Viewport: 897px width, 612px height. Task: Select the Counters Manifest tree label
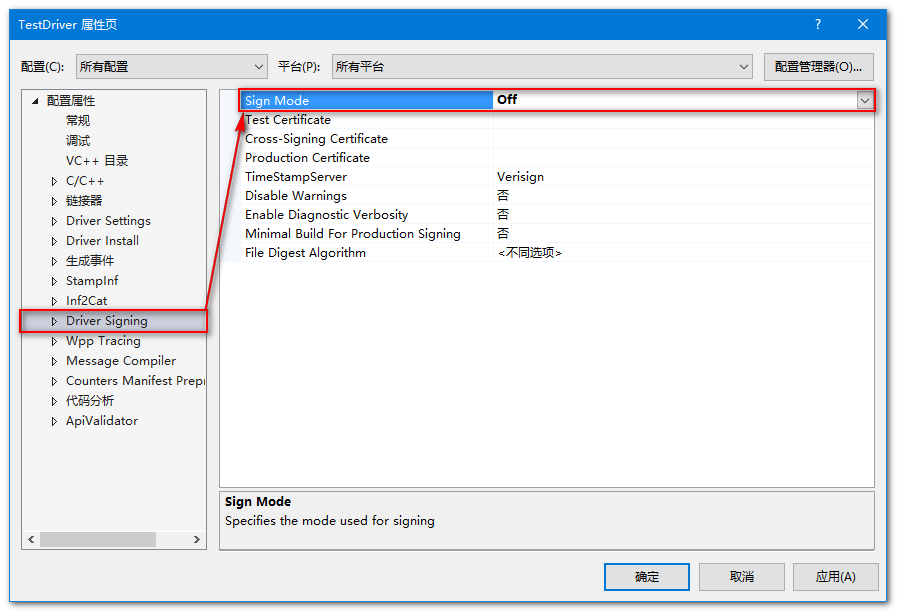135,381
